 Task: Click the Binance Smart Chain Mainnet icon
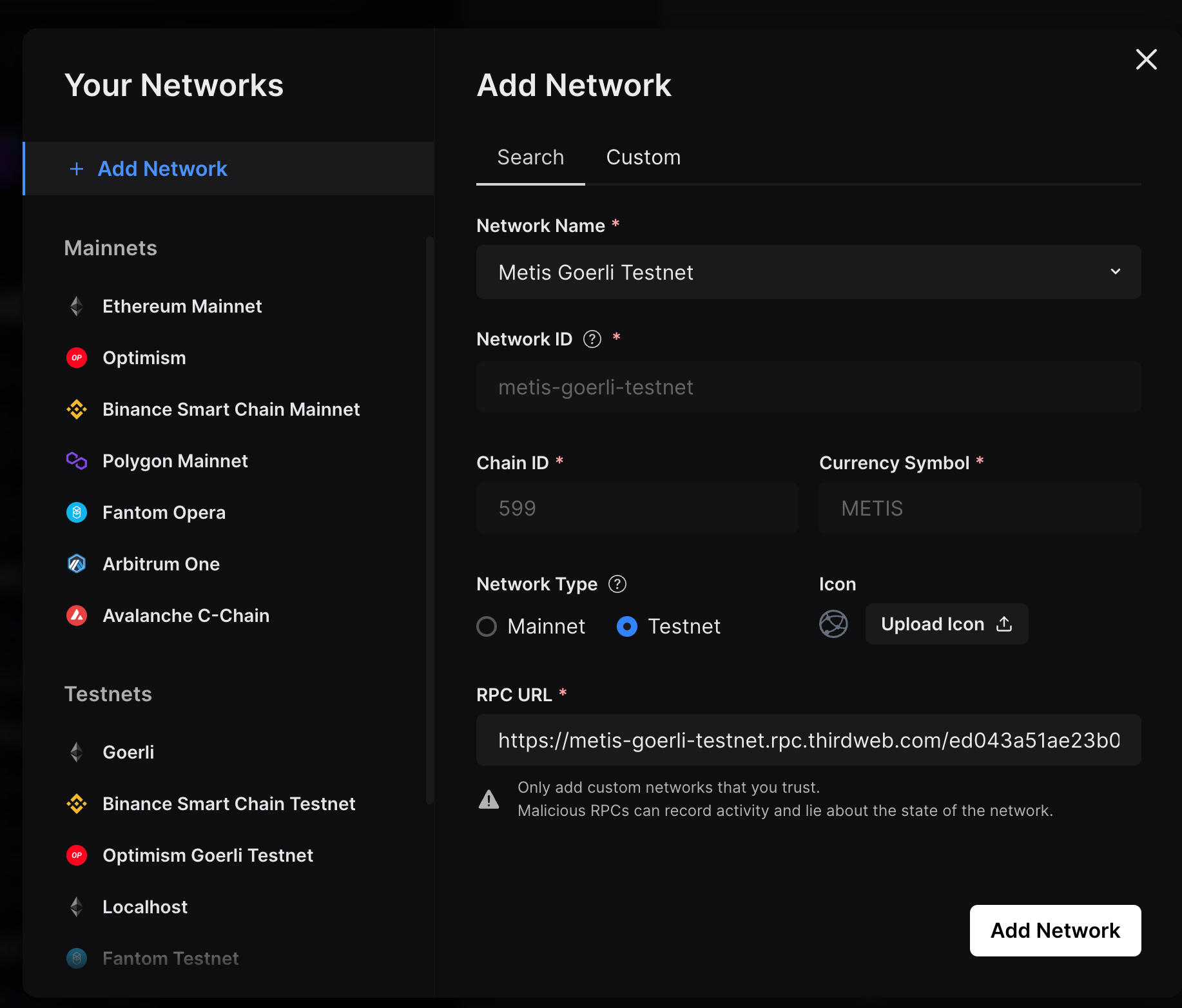(77, 409)
